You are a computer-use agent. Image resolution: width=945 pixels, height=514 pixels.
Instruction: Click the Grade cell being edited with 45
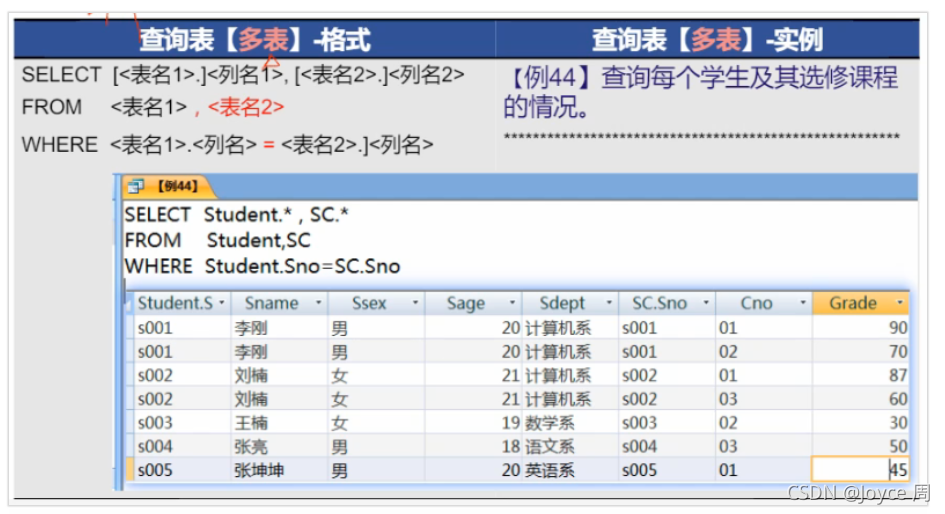coord(861,469)
